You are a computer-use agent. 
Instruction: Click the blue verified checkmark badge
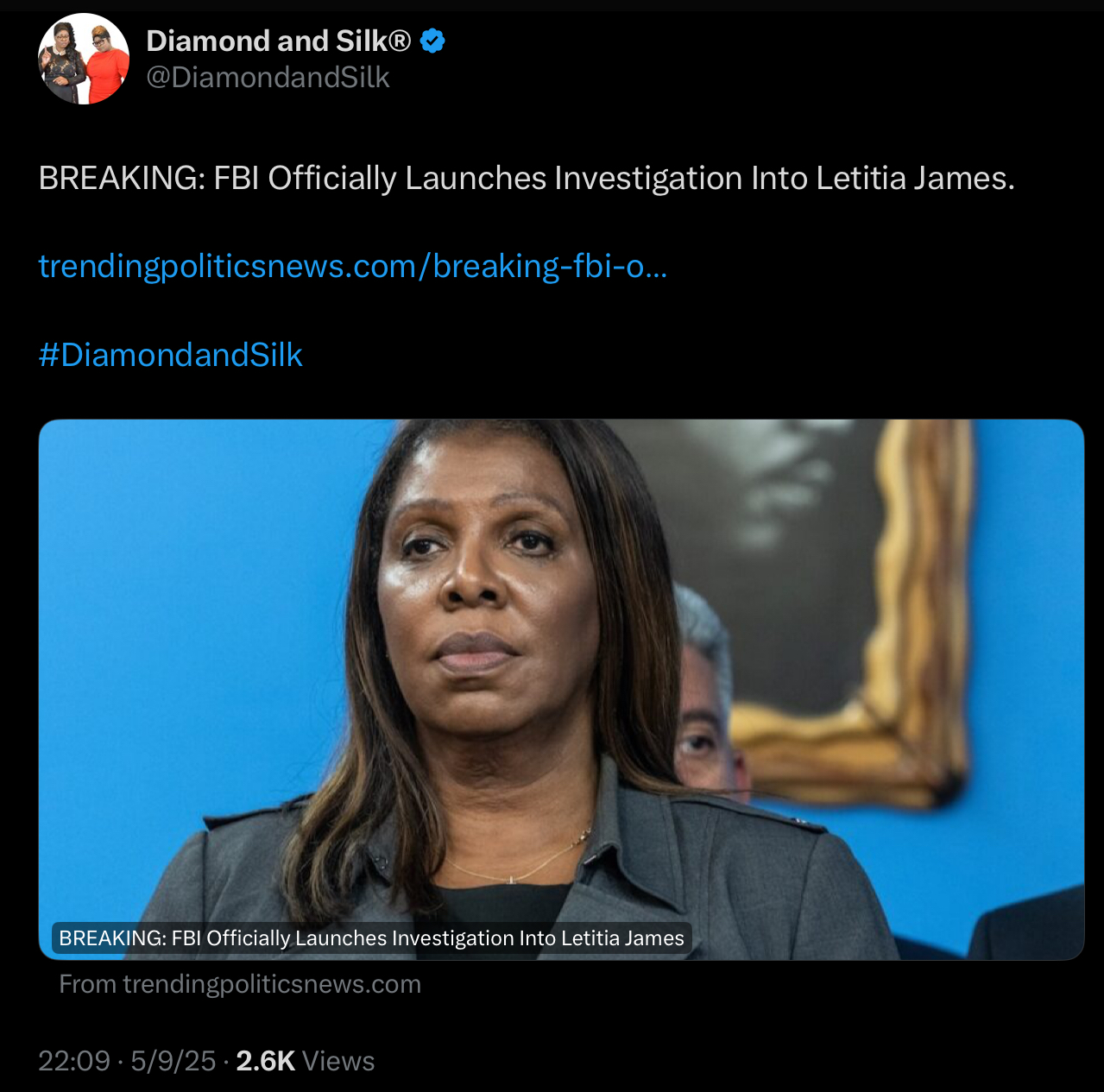pos(432,41)
